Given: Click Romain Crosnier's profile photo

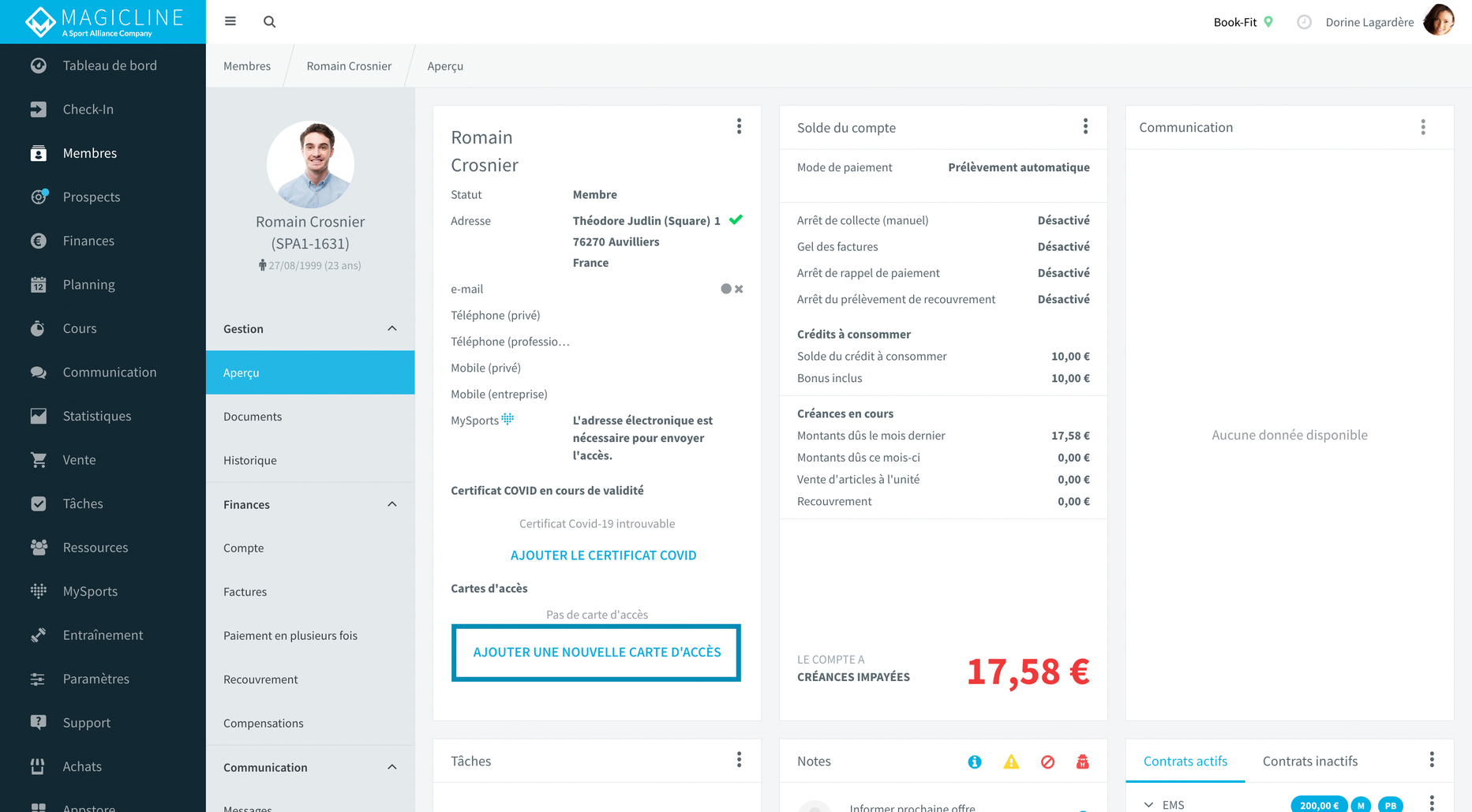Looking at the screenshot, I should coord(310,164).
